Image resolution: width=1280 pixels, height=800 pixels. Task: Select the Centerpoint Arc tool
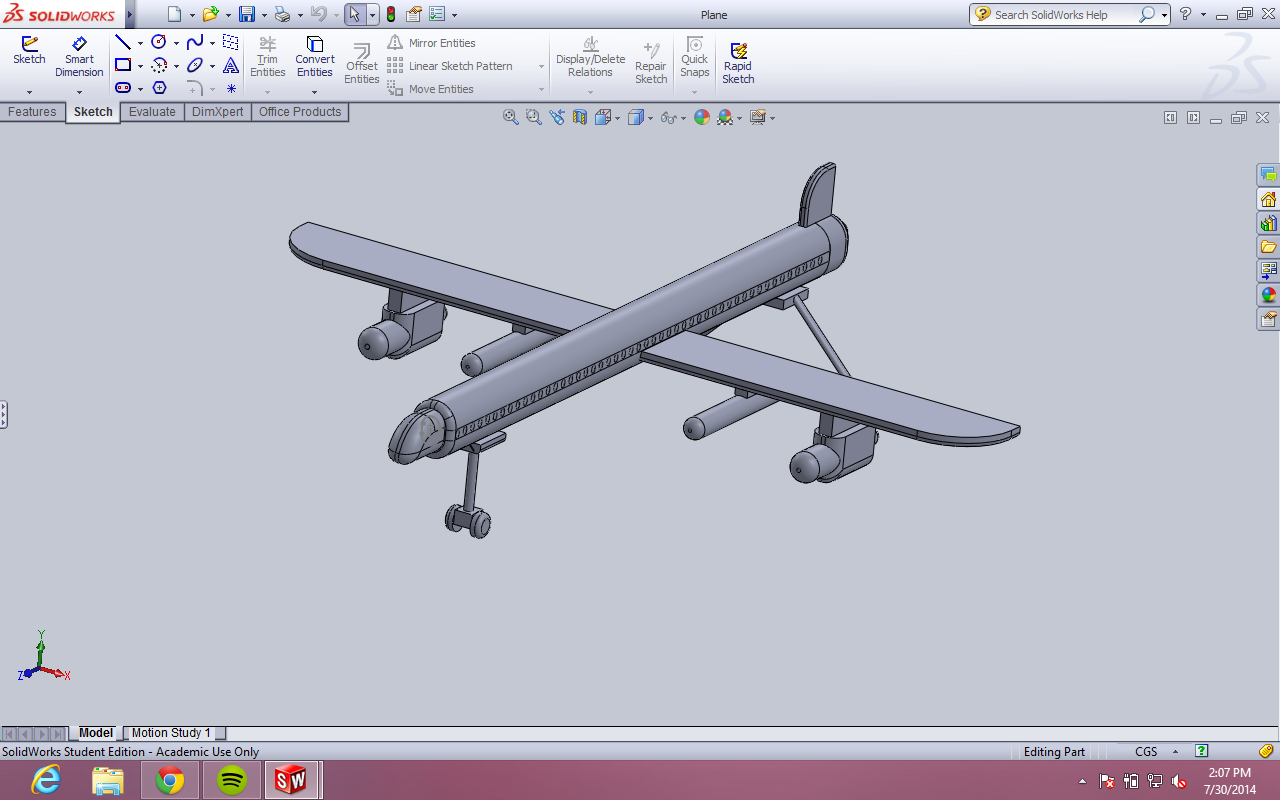pos(159,65)
